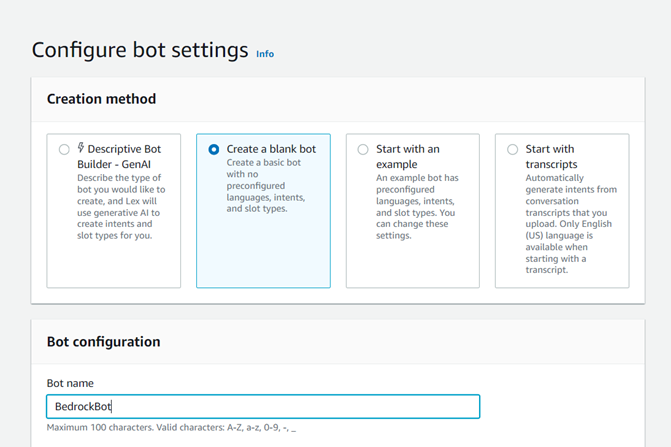Screen dimensions: 671x447
Task: Click the Create a blank bot card title
Action: (x=271, y=149)
